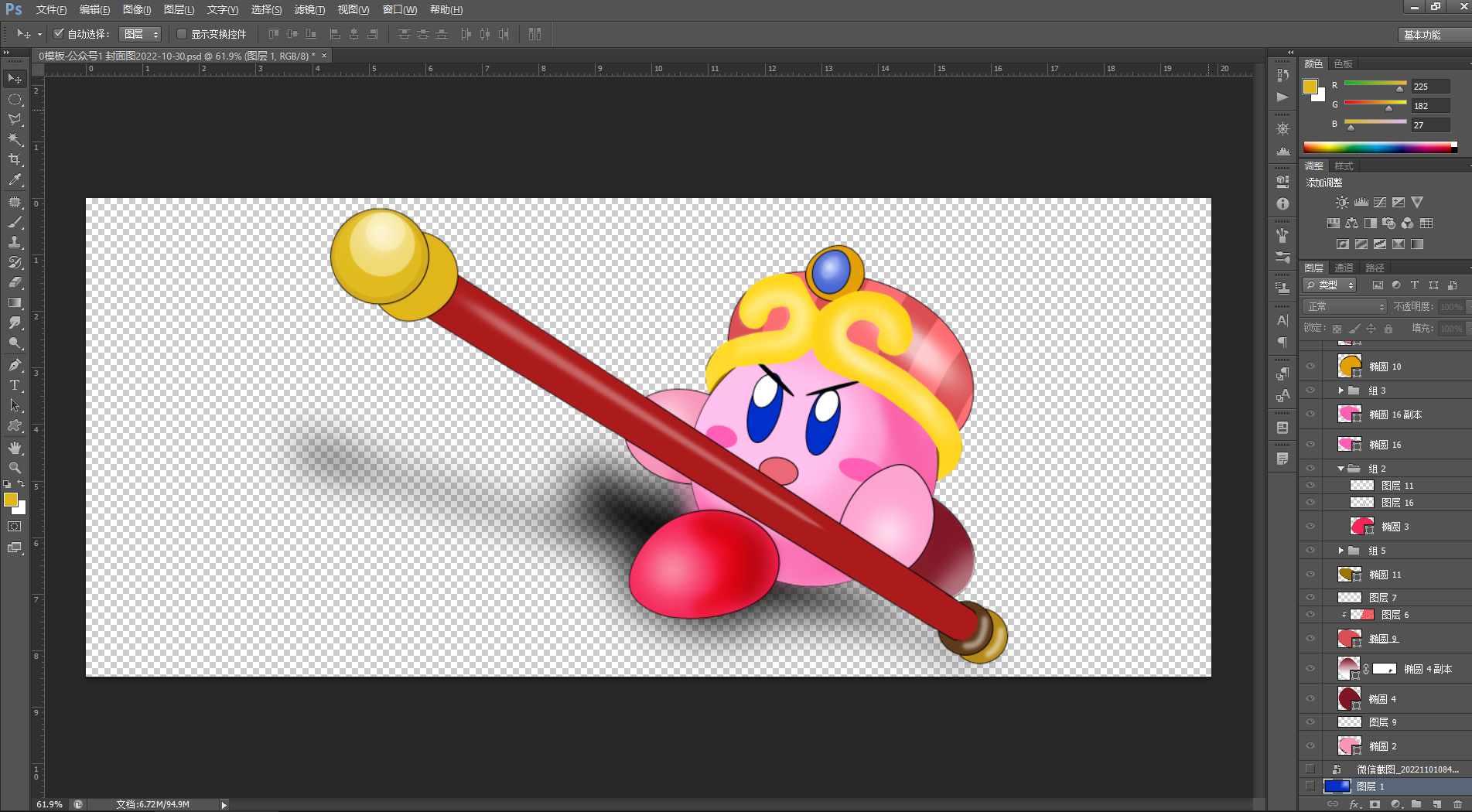Open the 窗口 menu
The image size is (1472, 812).
400,10
